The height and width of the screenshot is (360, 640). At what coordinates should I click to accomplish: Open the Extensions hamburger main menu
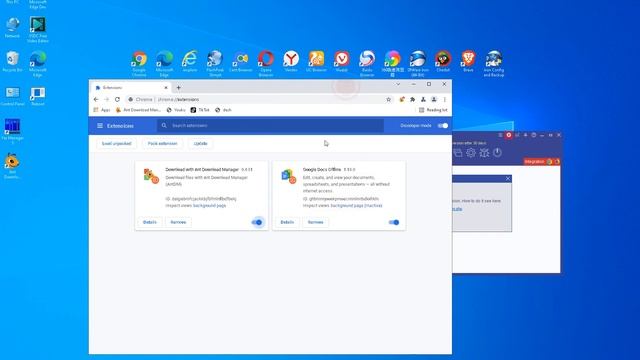tap(100, 126)
